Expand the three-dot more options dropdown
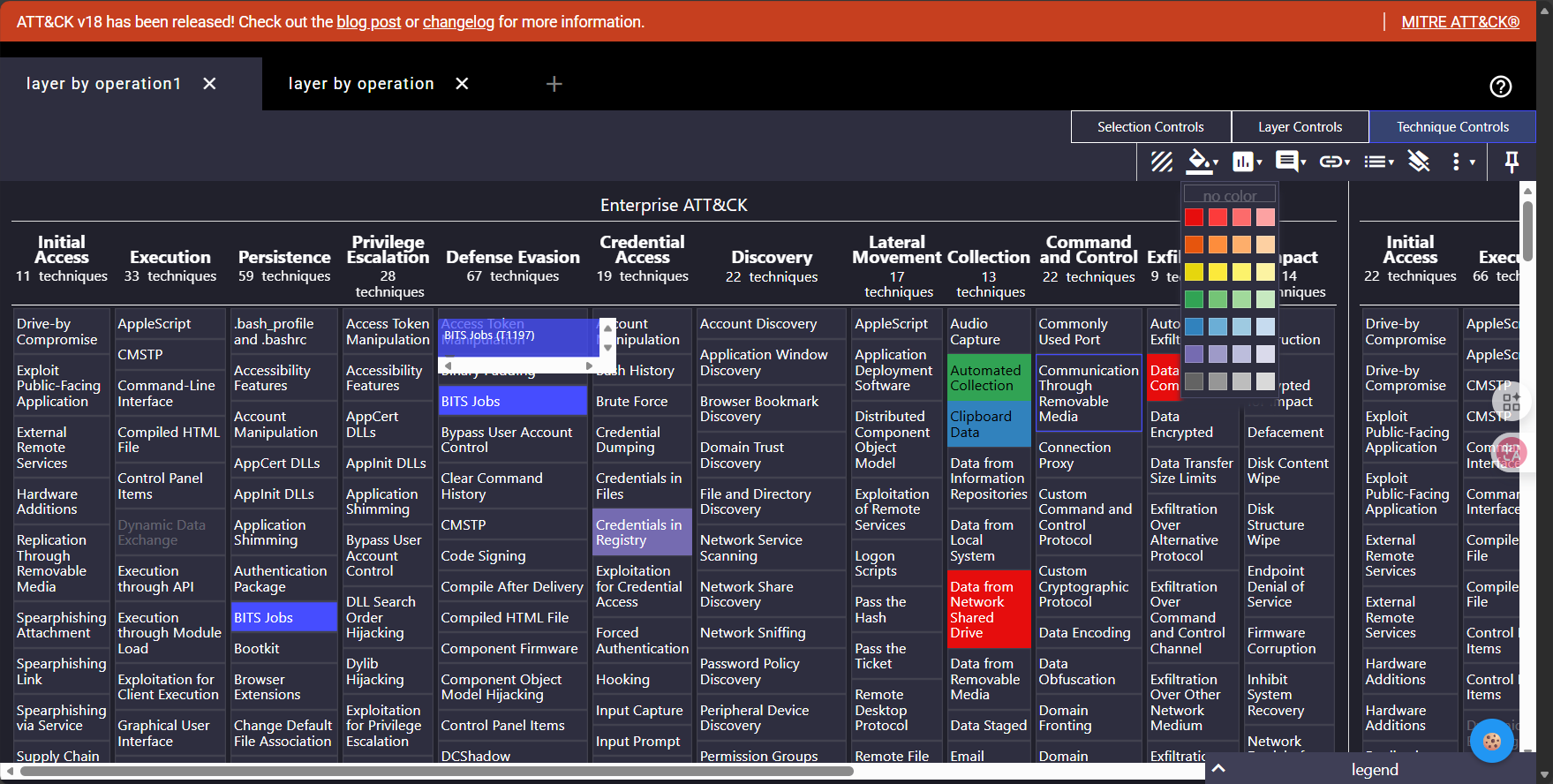The image size is (1553, 784). 1462,162
